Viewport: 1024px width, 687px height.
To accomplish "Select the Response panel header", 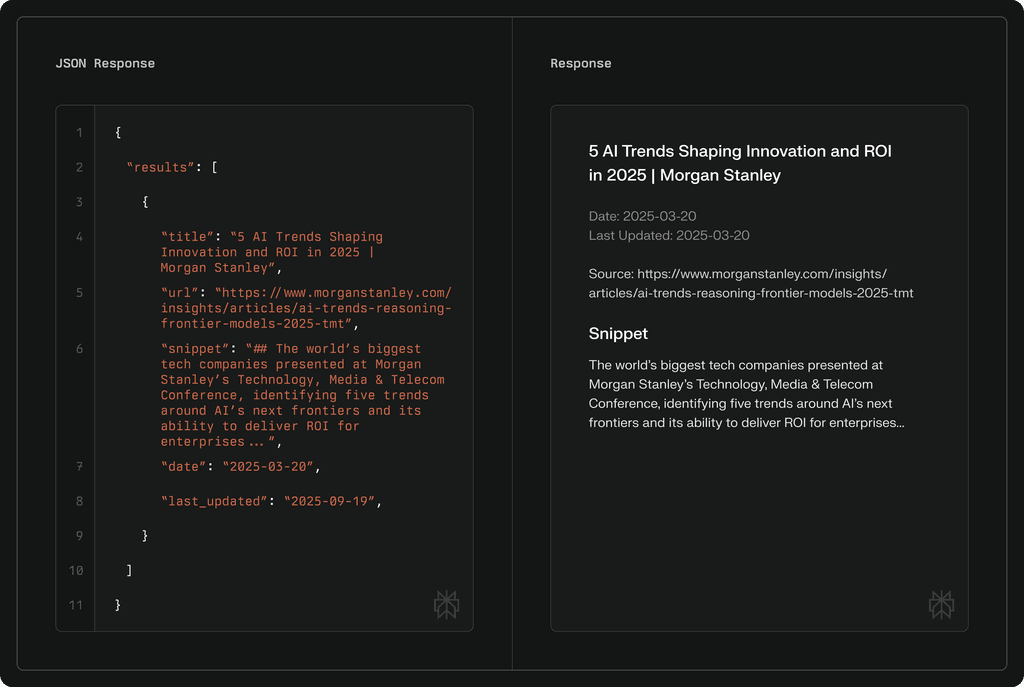I will [580, 63].
